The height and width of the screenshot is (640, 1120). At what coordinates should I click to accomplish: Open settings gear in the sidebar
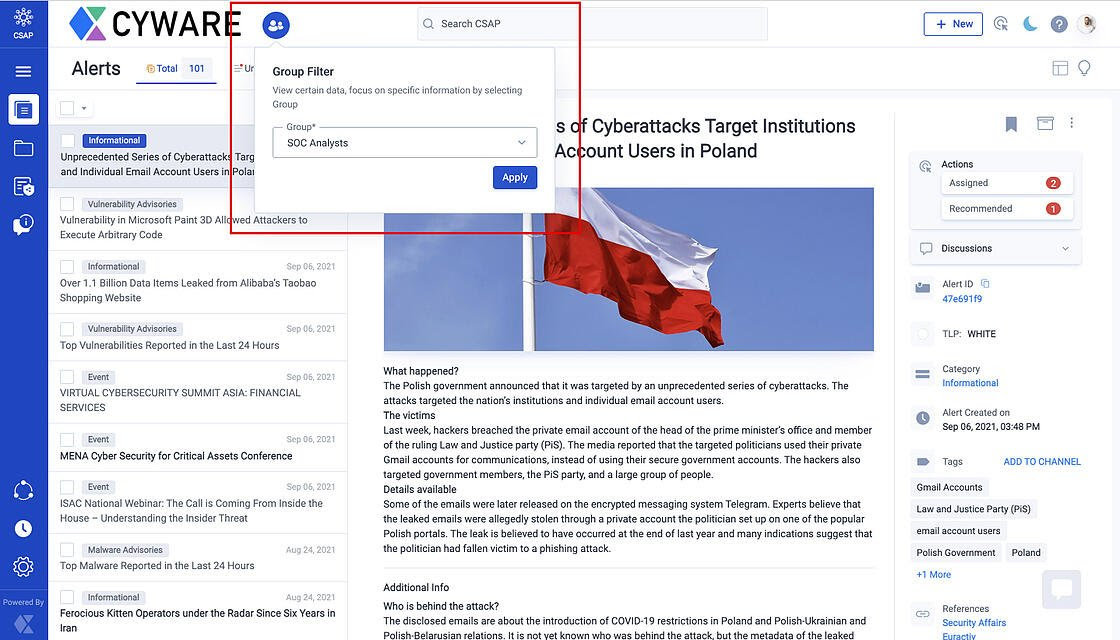point(23,567)
